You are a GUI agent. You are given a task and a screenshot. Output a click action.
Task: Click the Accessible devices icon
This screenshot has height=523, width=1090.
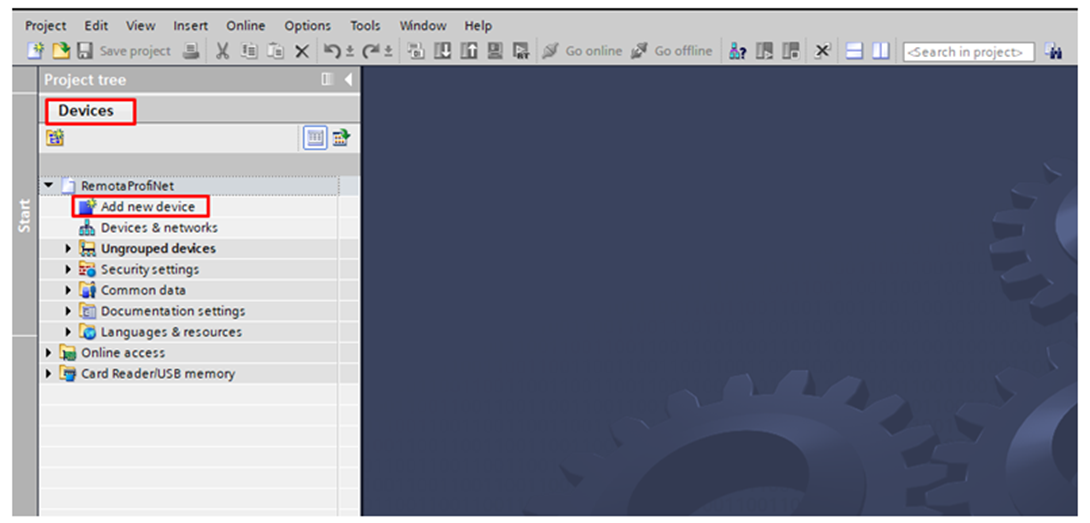tap(738, 51)
